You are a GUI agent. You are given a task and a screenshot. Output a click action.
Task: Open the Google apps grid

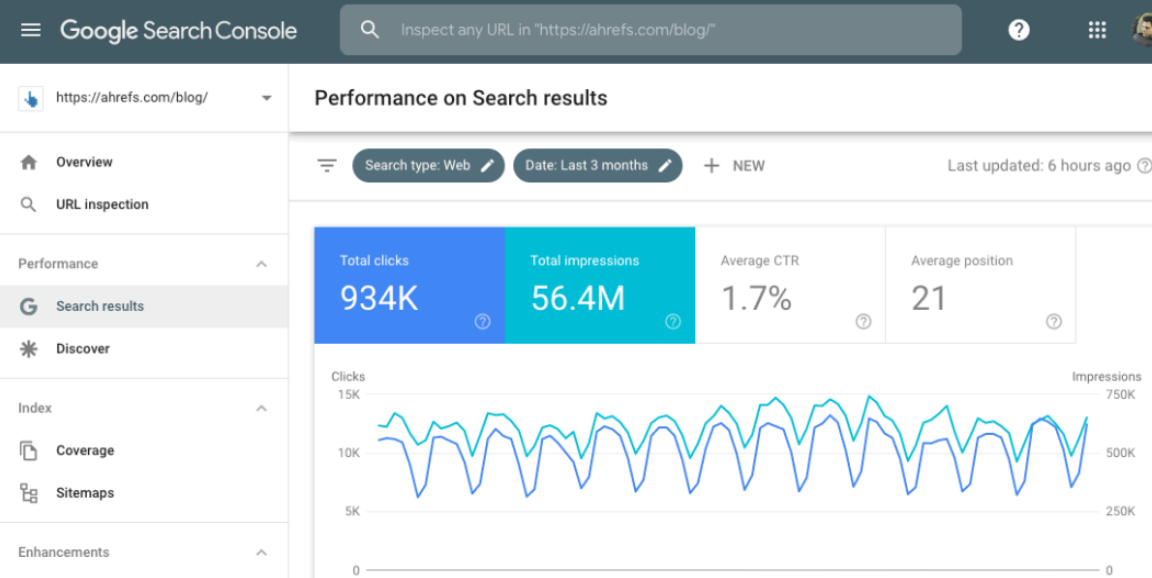point(1097,30)
